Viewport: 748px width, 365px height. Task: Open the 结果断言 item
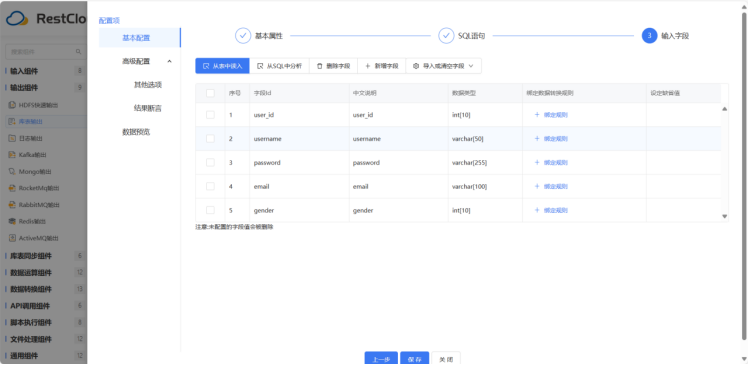coord(148,108)
